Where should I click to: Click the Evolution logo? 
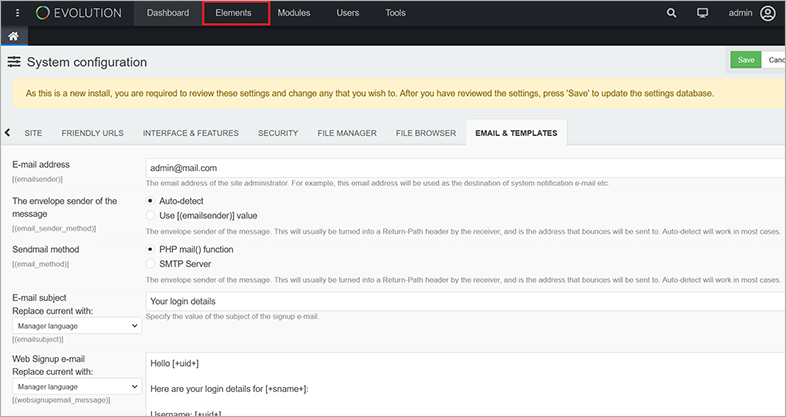tap(81, 13)
